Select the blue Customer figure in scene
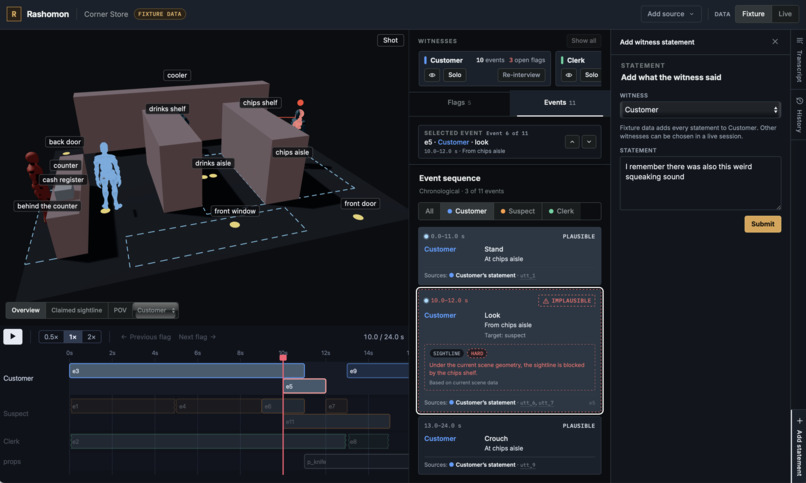Screen dimensions: 806x483 click(x=107, y=175)
